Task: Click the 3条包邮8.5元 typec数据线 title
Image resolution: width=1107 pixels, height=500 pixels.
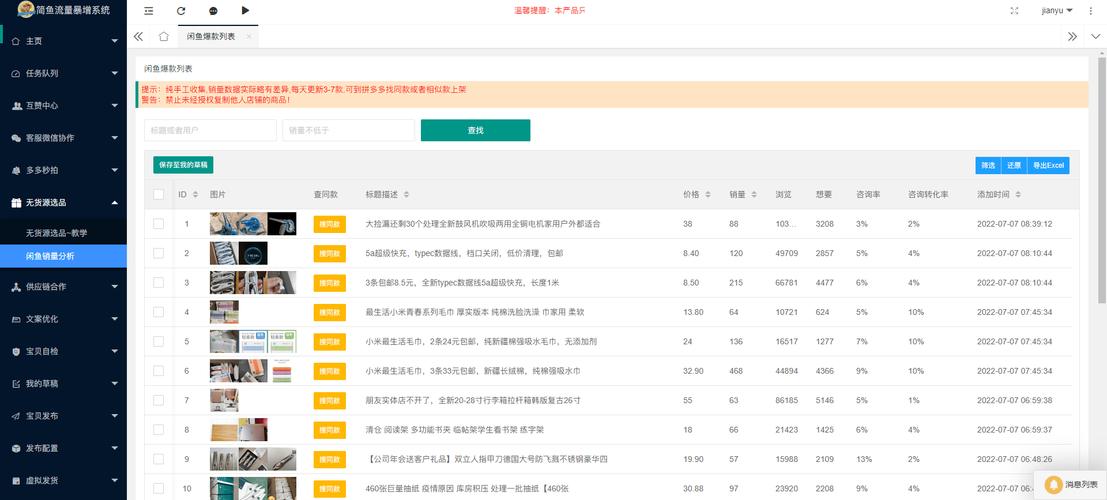Action: coord(462,282)
